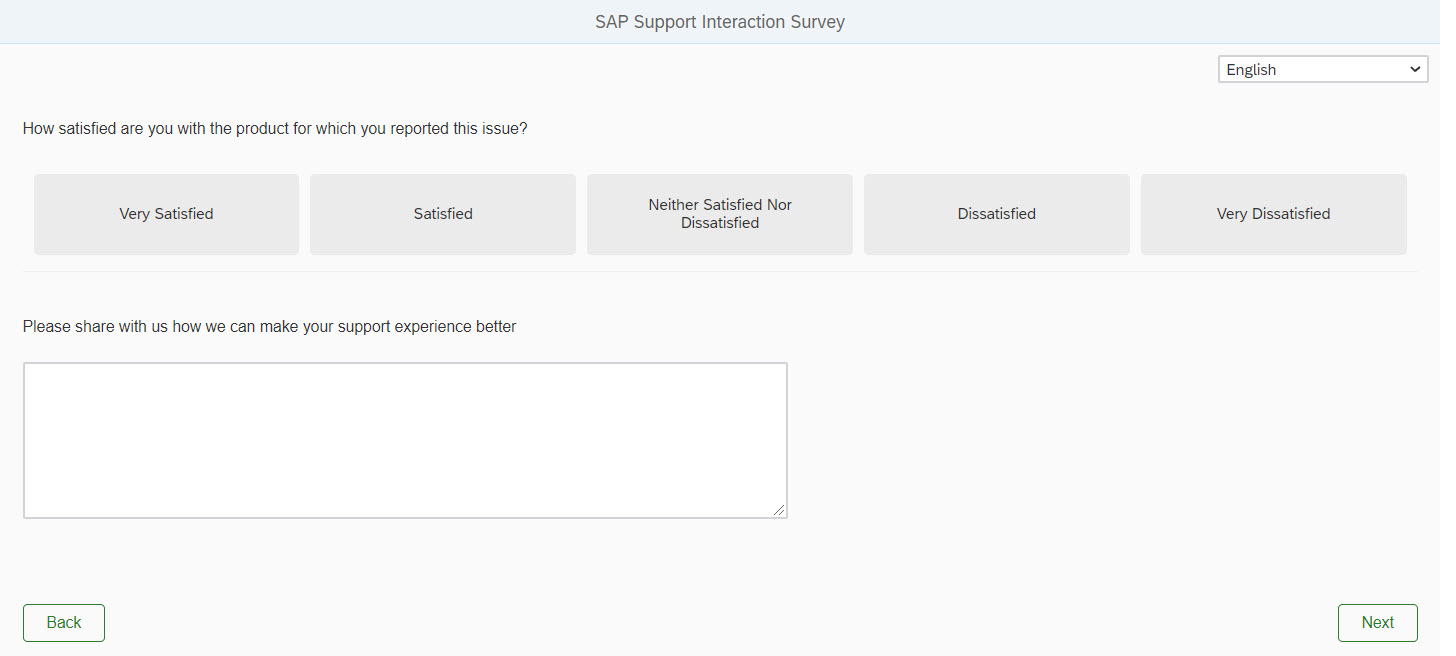Choose the Satisfied rating option
Image resolution: width=1456 pixels, height=656 pixels.
pyautogui.click(x=443, y=214)
